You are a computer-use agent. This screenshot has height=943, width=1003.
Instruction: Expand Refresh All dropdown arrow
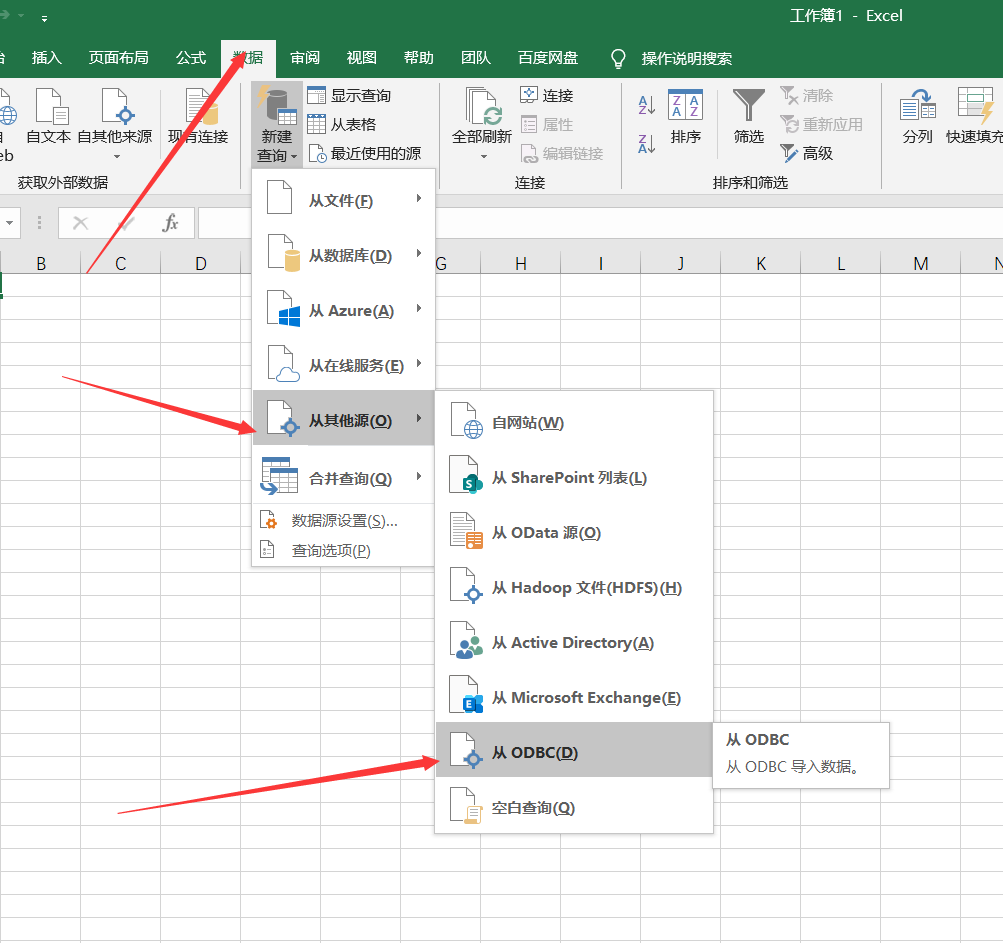[484, 156]
